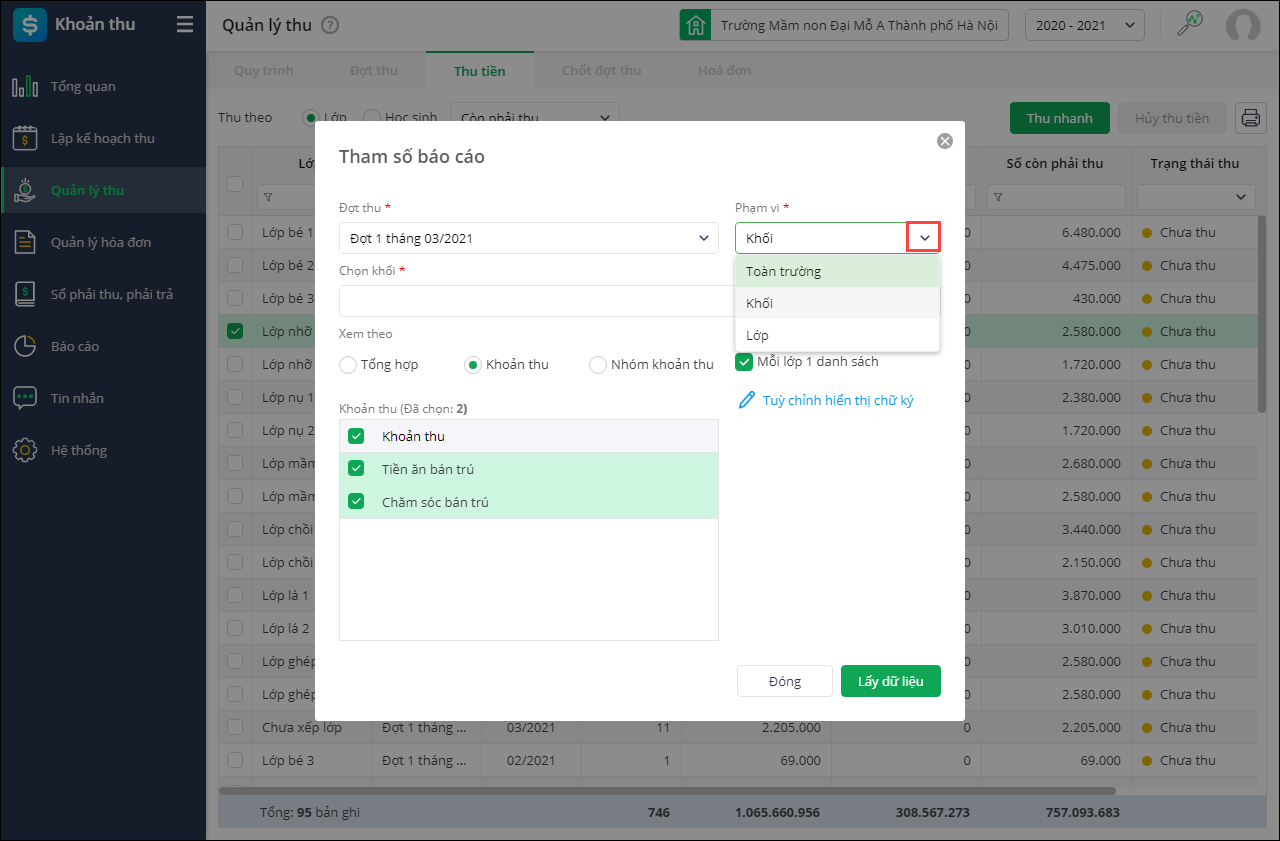Select the Nhóm khoản thu radio option

point(598,365)
